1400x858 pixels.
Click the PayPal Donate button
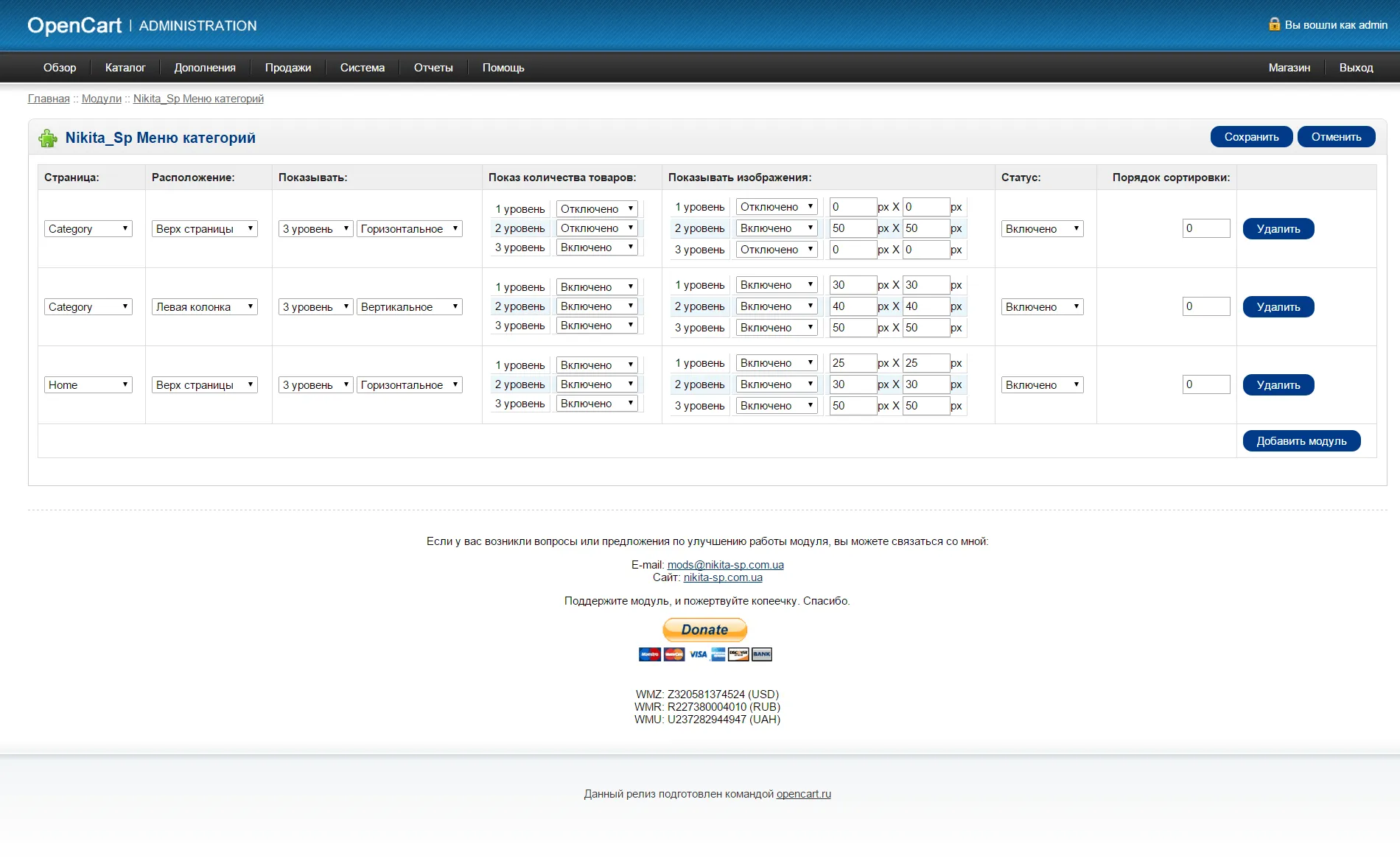tap(704, 630)
